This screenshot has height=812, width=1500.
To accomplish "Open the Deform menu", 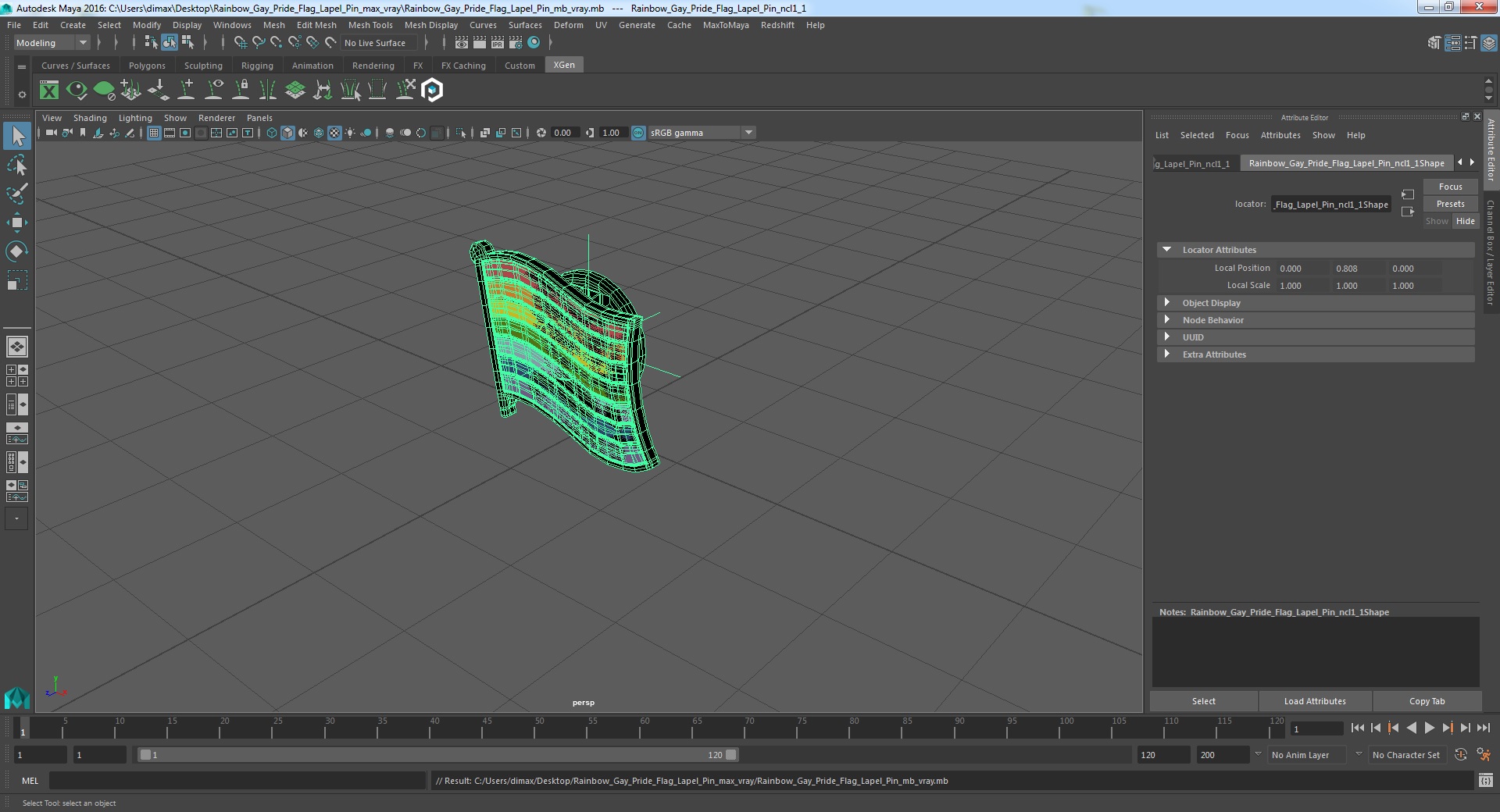I will point(568,25).
